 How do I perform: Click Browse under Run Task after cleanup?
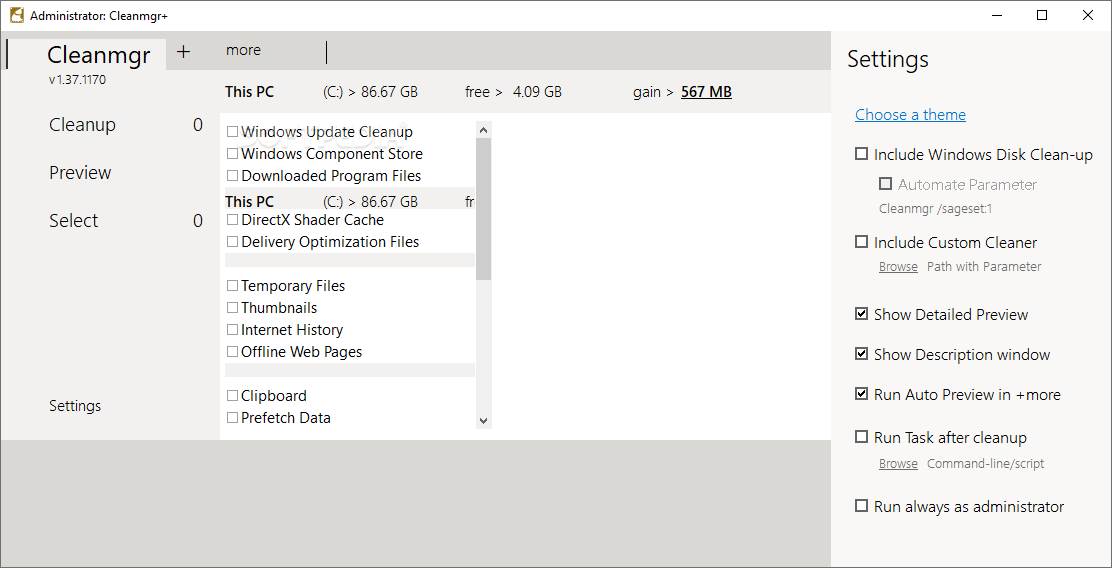[898, 464]
